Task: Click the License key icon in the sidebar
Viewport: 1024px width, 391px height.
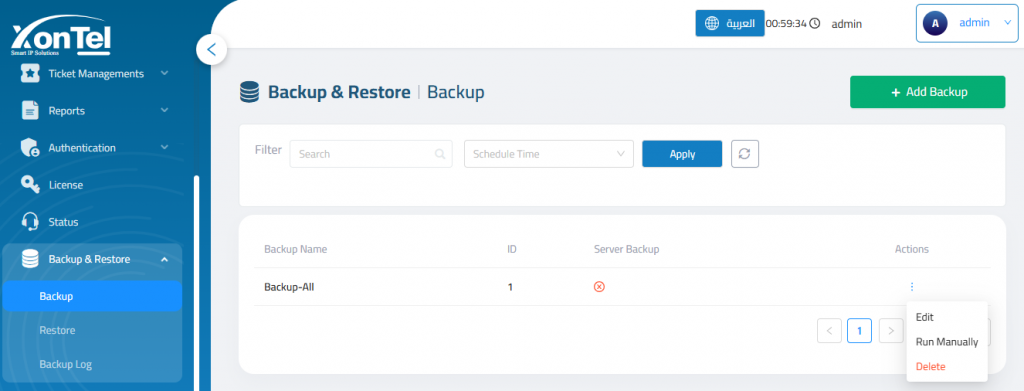Action: 30,185
